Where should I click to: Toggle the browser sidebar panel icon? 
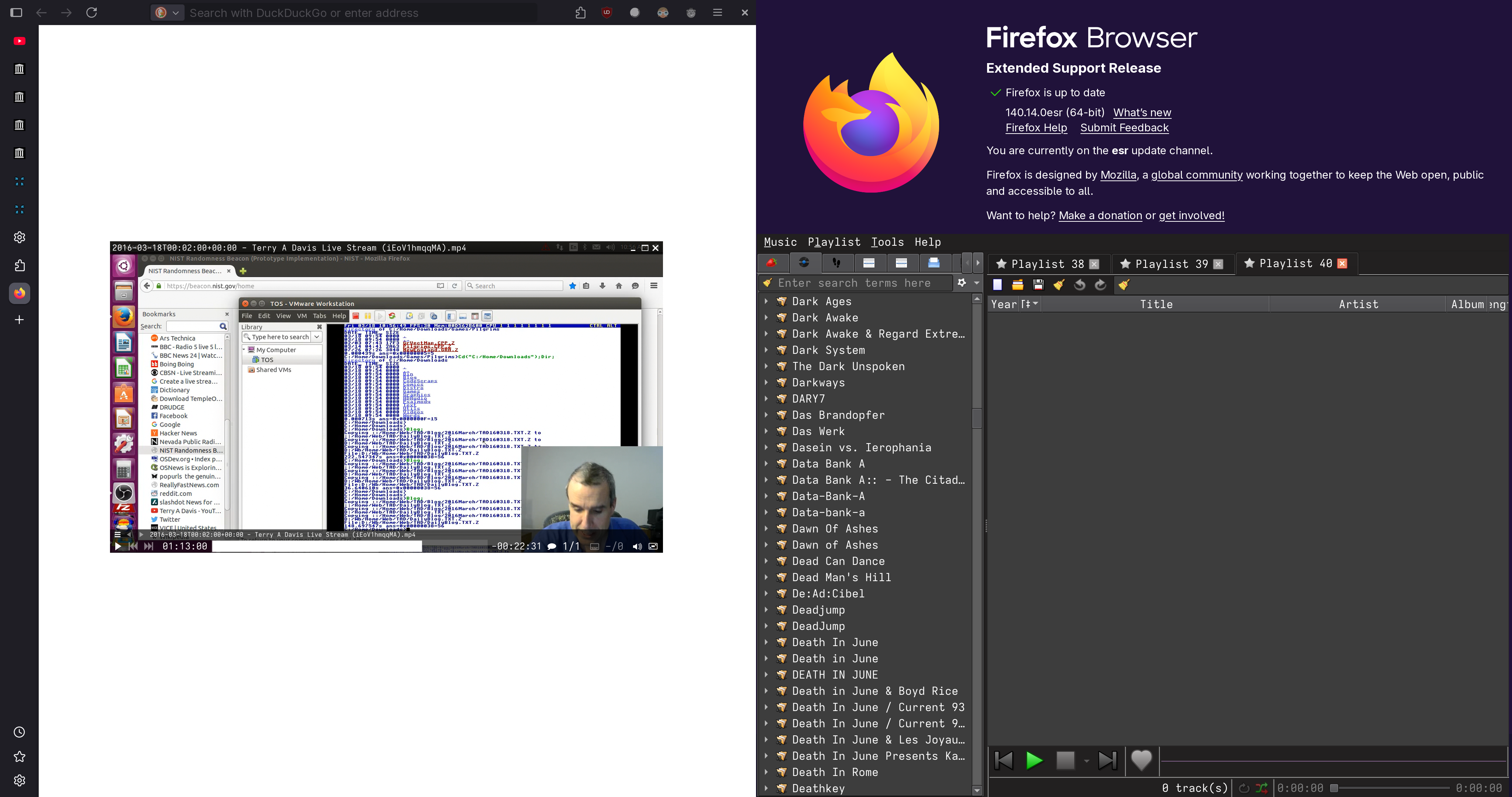(x=17, y=12)
